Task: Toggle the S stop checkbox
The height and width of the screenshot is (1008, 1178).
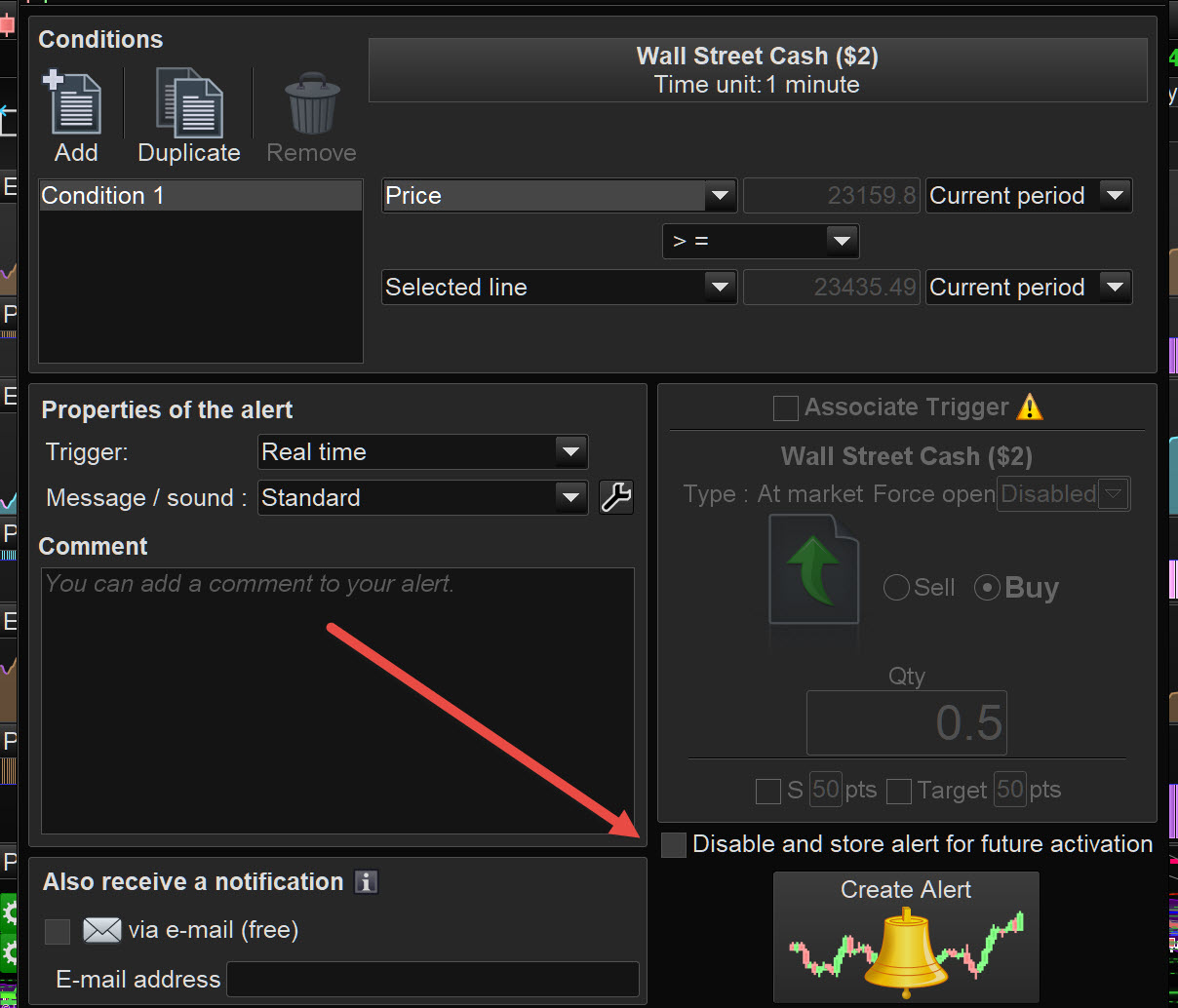Action: point(768,791)
